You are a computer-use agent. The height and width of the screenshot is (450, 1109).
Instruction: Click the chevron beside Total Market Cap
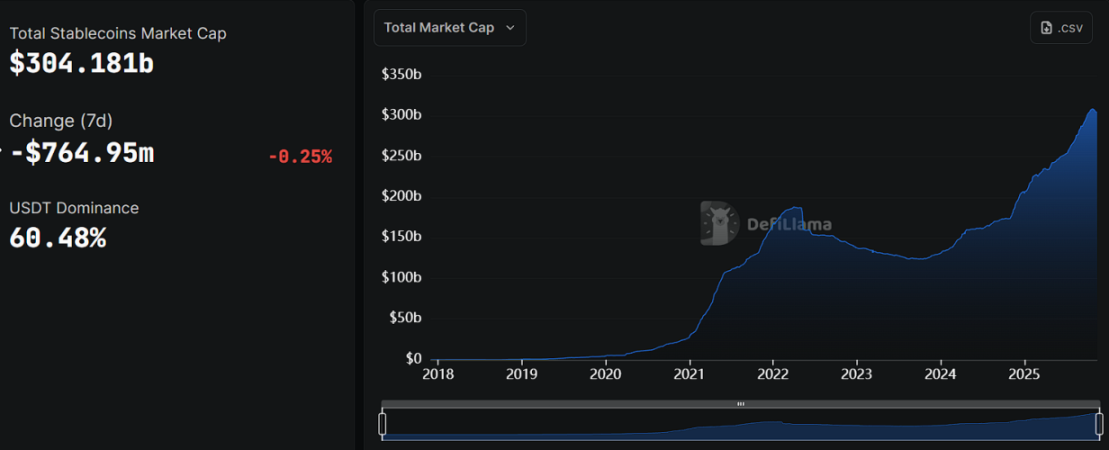click(510, 28)
